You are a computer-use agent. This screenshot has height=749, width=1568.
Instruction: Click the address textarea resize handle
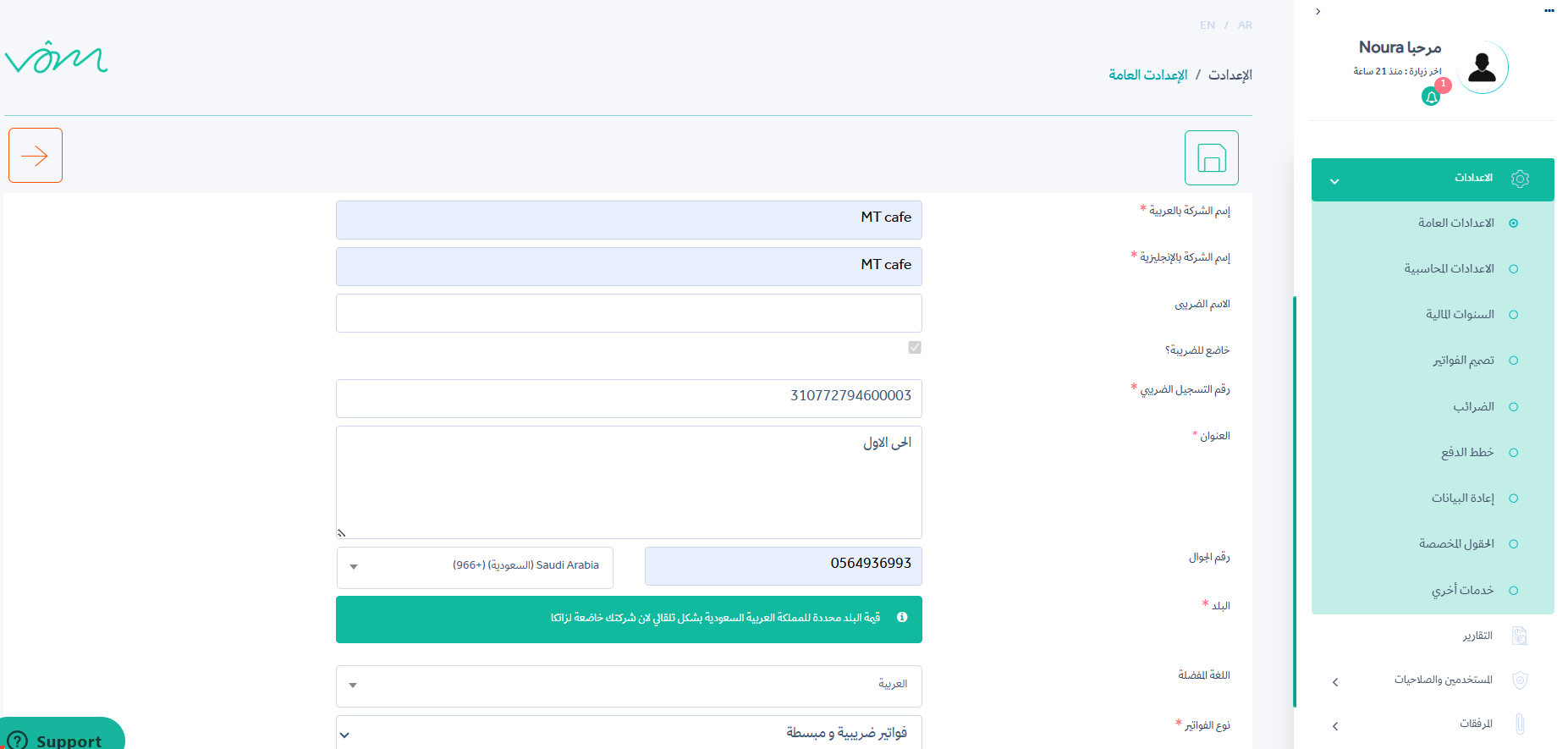tap(341, 533)
